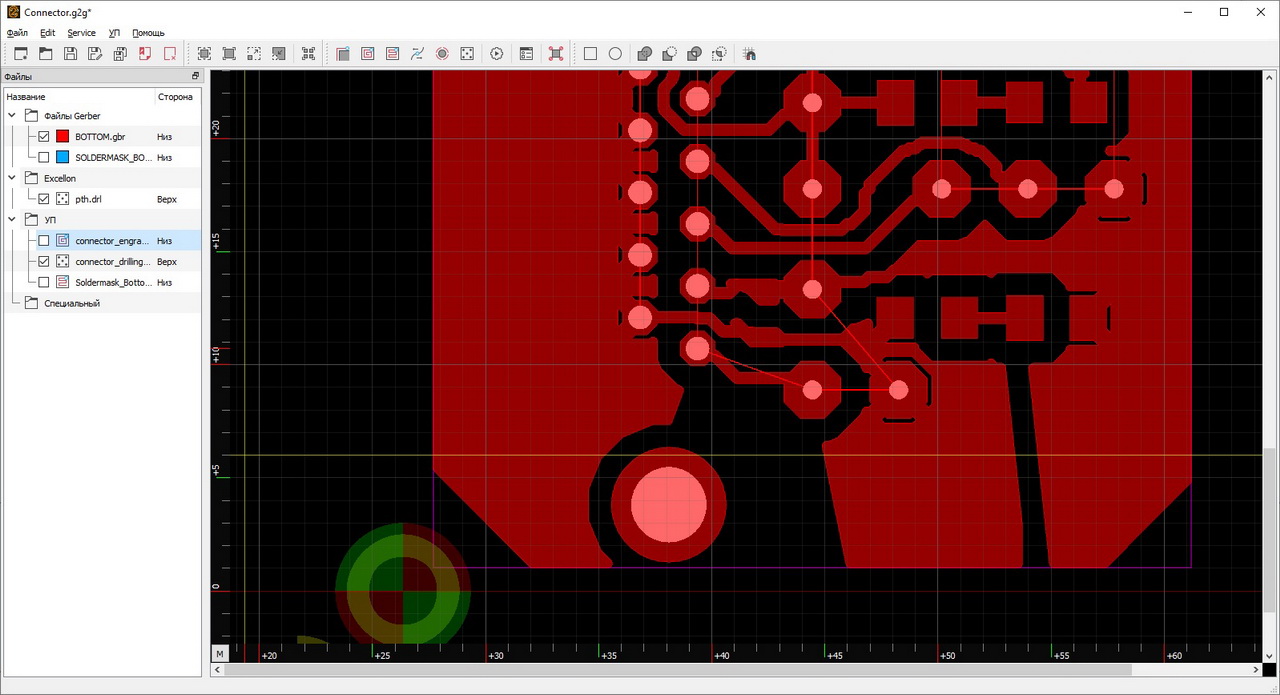
Task: Click the Сторона column header
Action: coord(177,97)
